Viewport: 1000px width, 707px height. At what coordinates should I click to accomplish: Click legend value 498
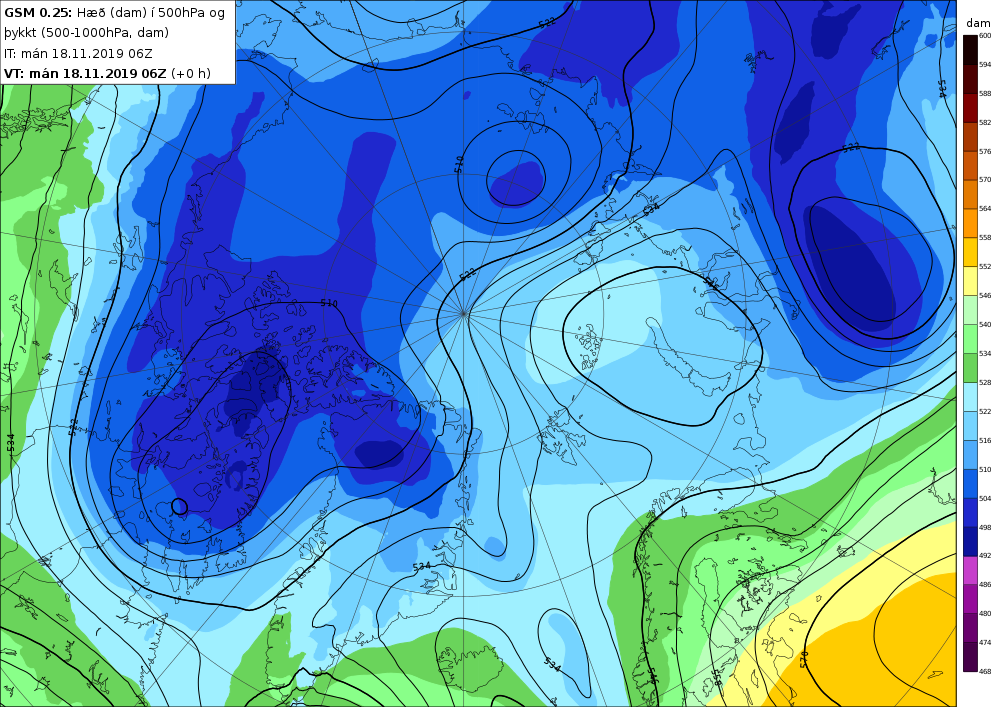click(985, 527)
